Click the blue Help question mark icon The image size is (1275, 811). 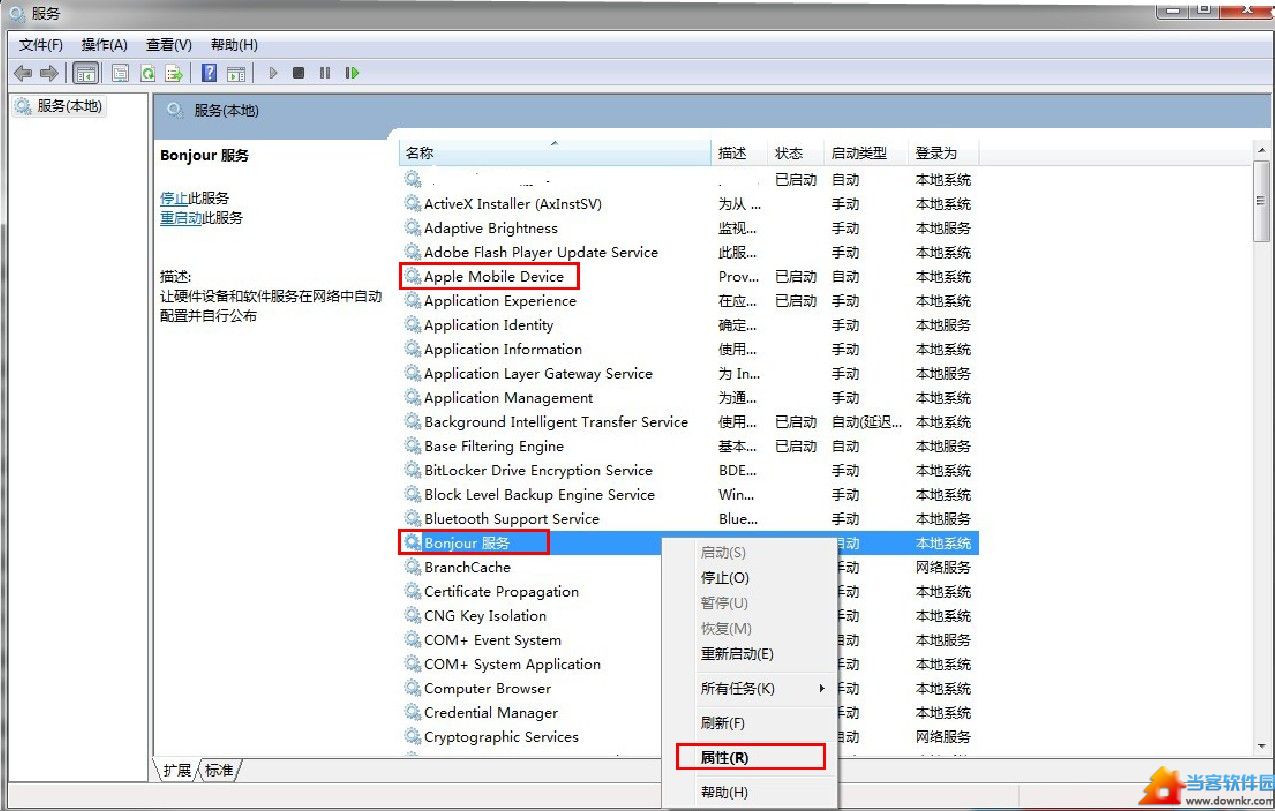pyautogui.click(x=209, y=73)
